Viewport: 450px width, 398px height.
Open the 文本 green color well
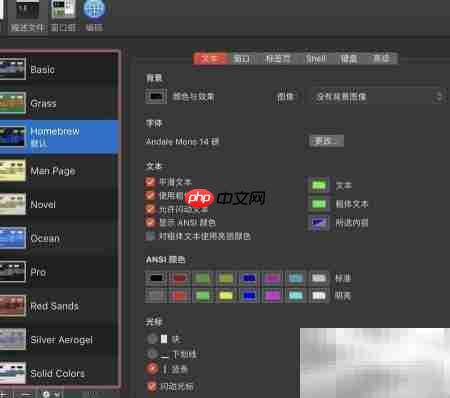319,185
